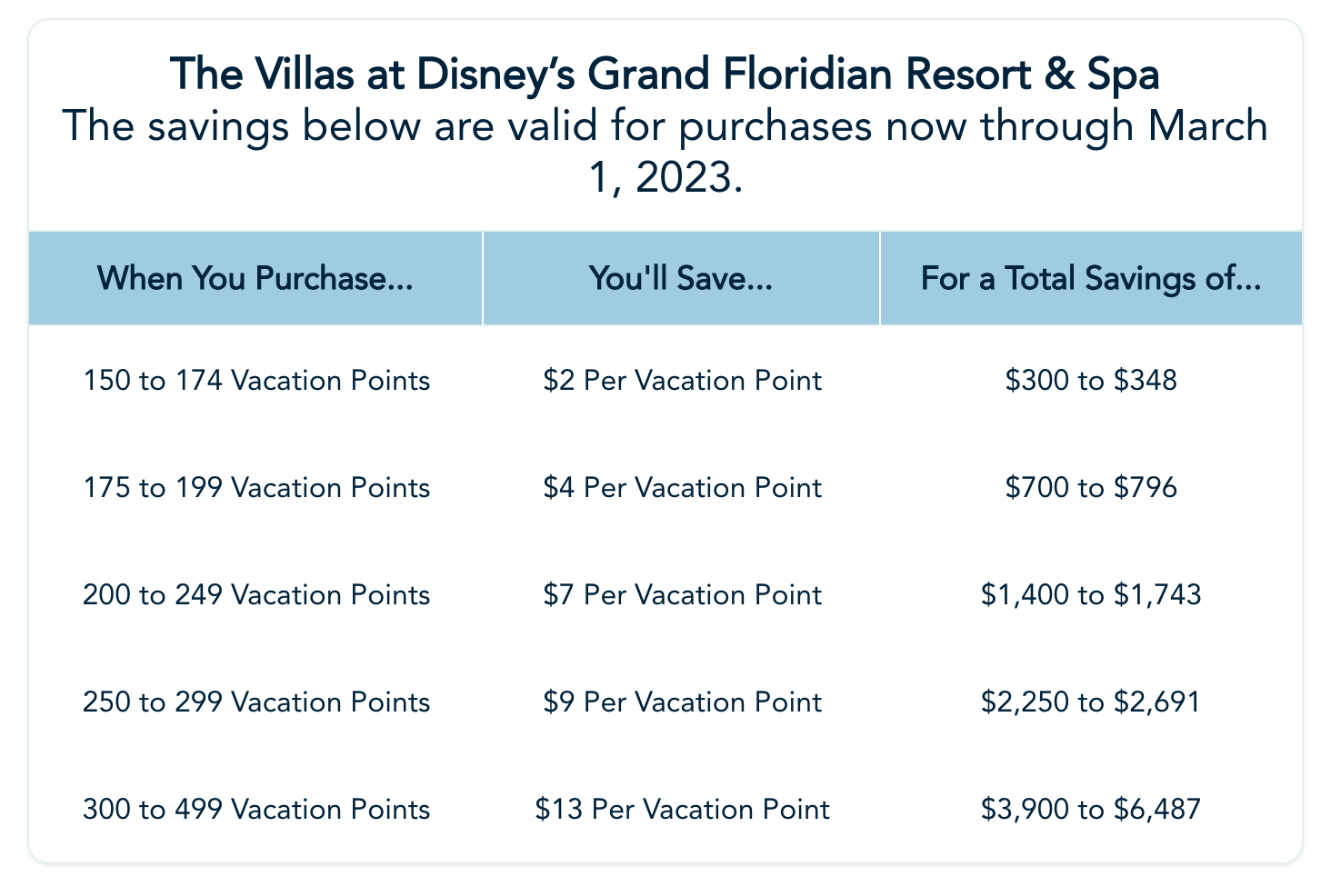Select the $700 to $796 savings cell
The width and height of the screenshot is (1331, 896).
click(1091, 488)
